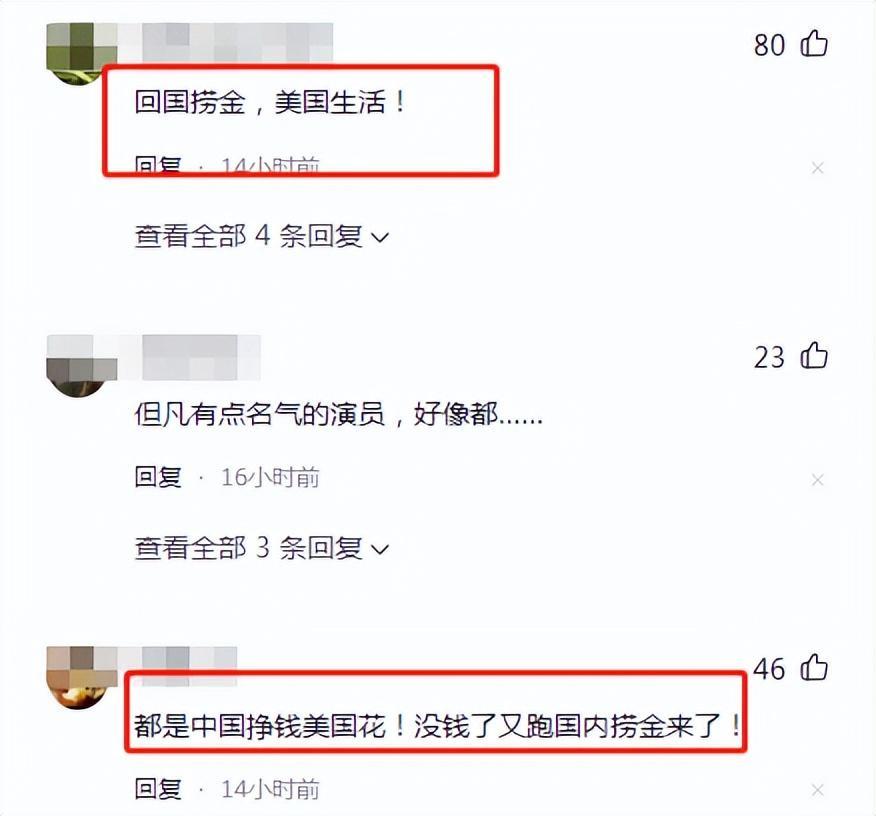Click chevron beside 3 条回复

coord(380,550)
